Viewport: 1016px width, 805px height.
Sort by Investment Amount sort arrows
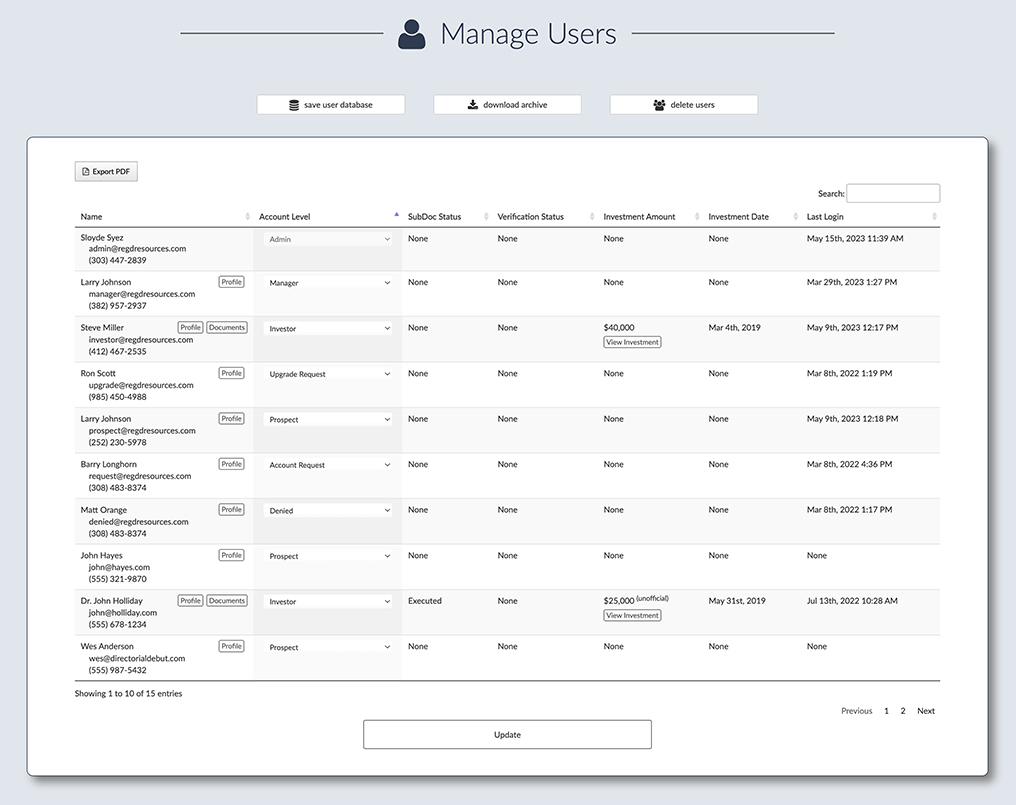[697, 216]
